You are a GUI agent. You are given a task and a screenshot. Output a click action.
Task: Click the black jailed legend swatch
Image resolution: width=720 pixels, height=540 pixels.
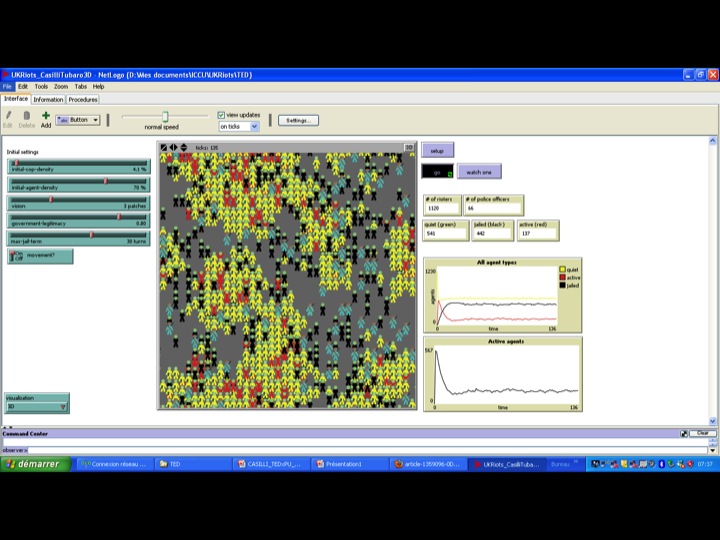coord(562,285)
